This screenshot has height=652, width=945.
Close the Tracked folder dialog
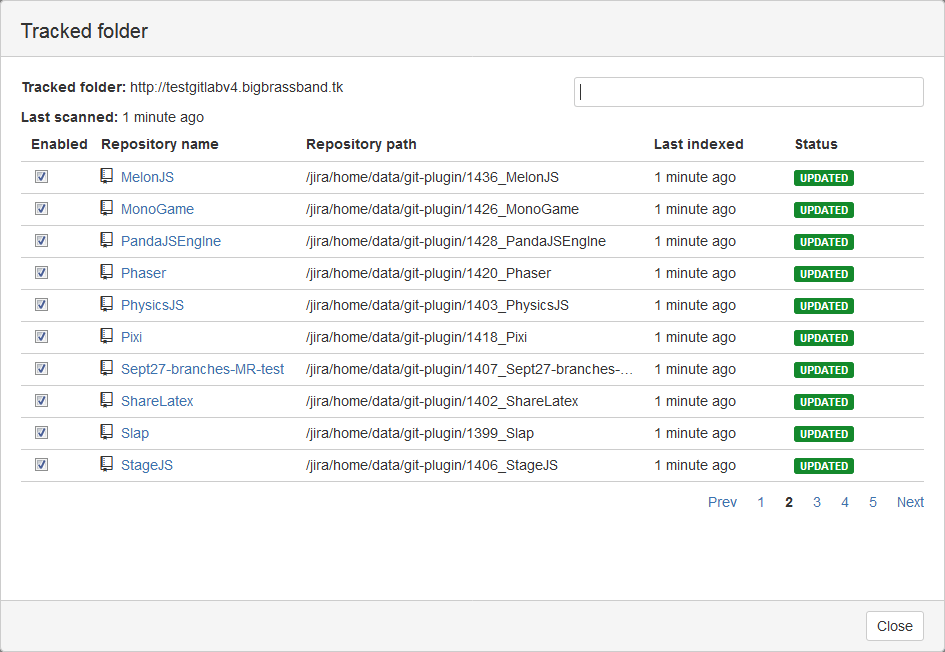tap(894, 626)
